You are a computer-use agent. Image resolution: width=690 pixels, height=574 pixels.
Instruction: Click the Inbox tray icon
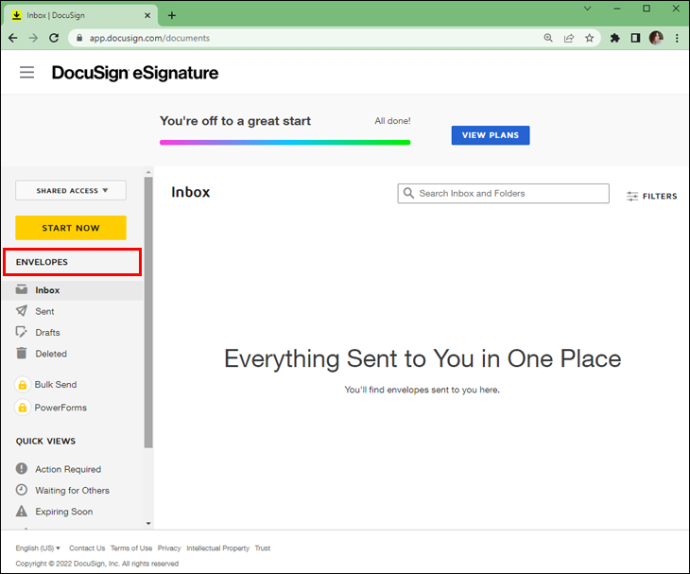click(21, 289)
